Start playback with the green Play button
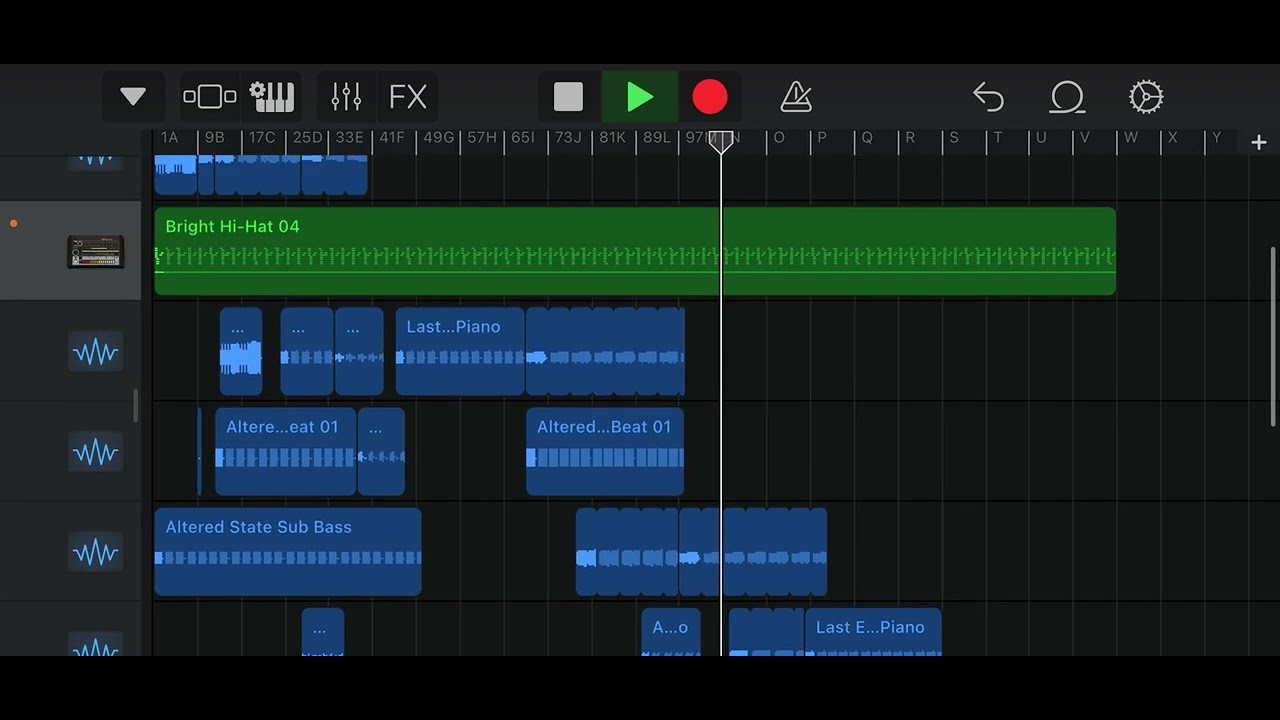The image size is (1280, 720). pos(640,97)
